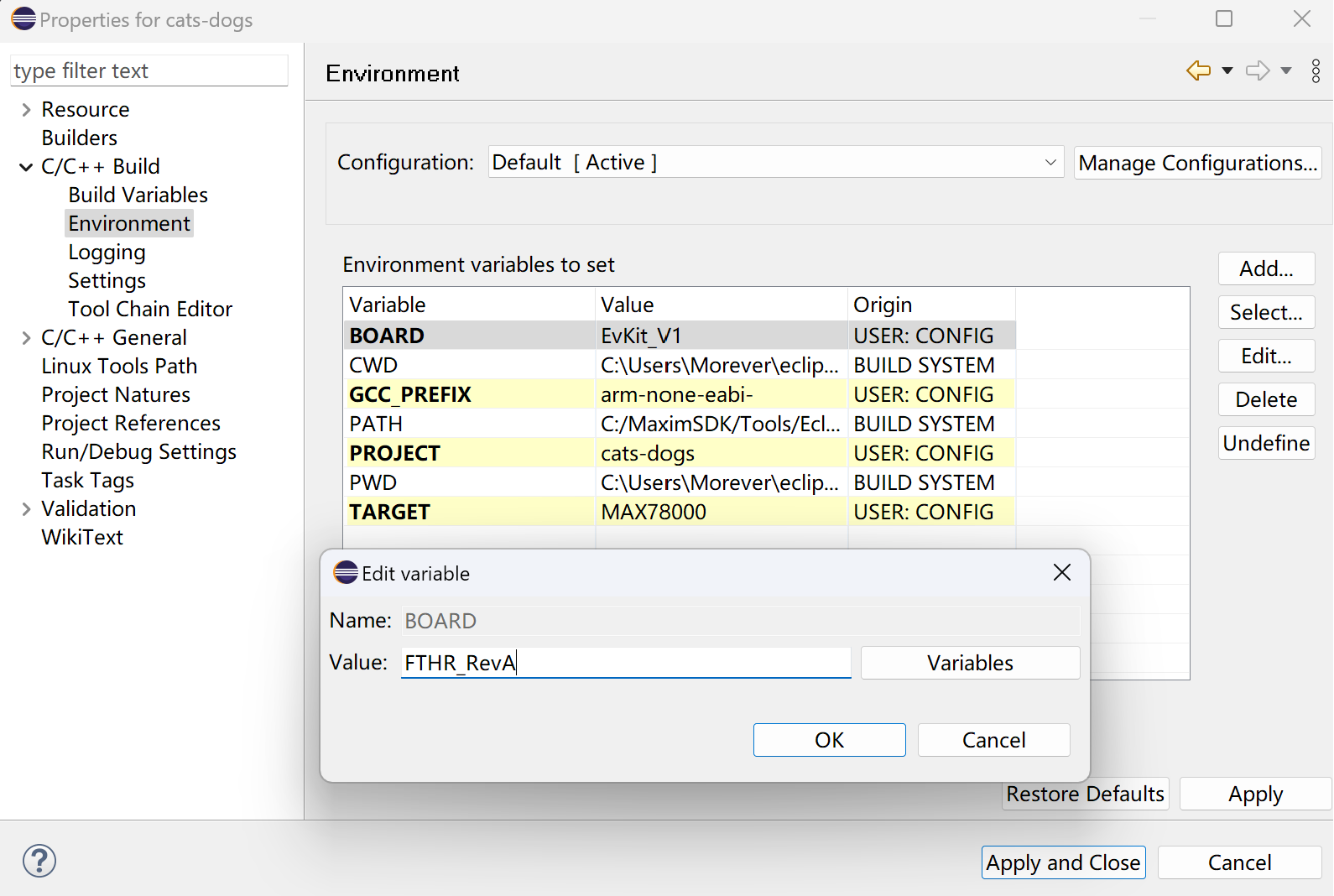Cancel the Edit variable dialog
1334x896 pixels.
point(993,740)
